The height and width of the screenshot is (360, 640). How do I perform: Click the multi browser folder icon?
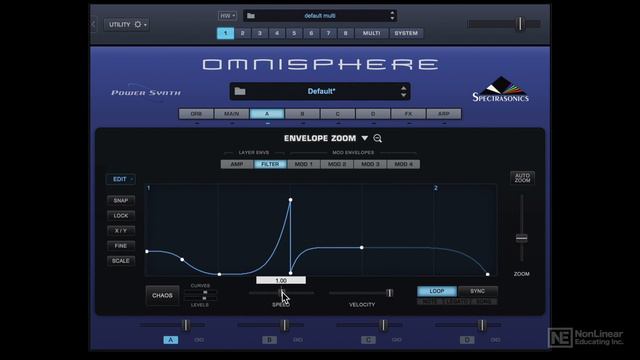pos(251,16)
